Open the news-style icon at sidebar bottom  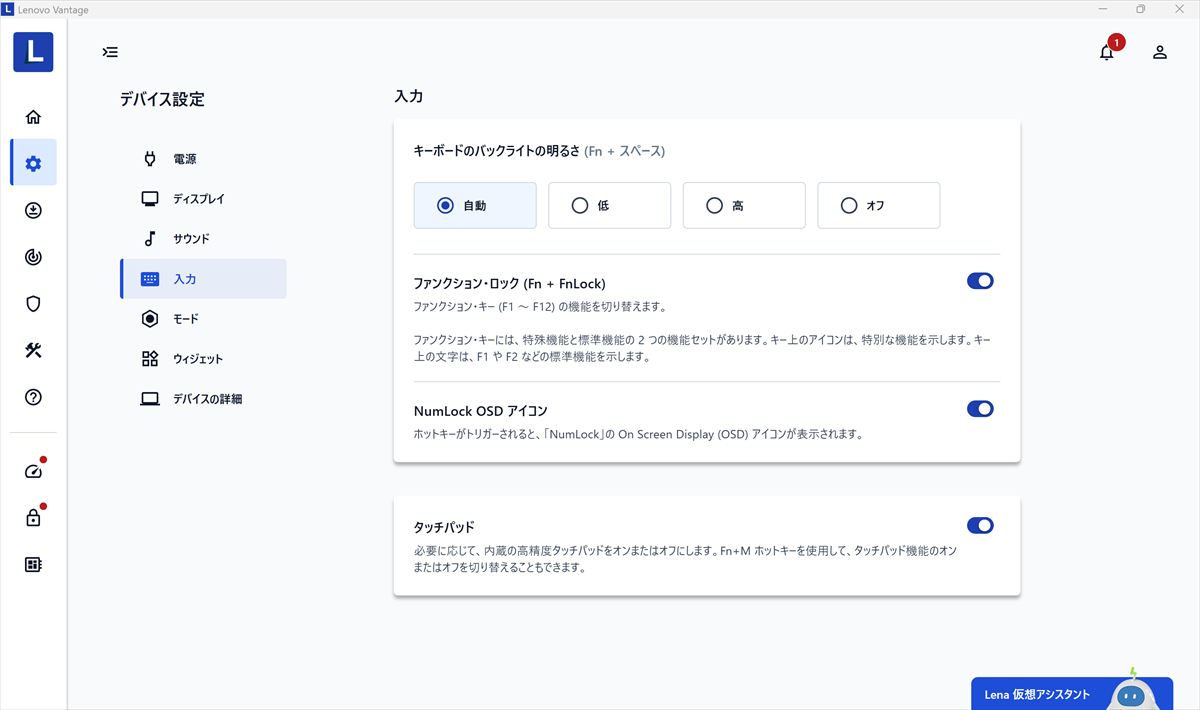coord(33,564)
